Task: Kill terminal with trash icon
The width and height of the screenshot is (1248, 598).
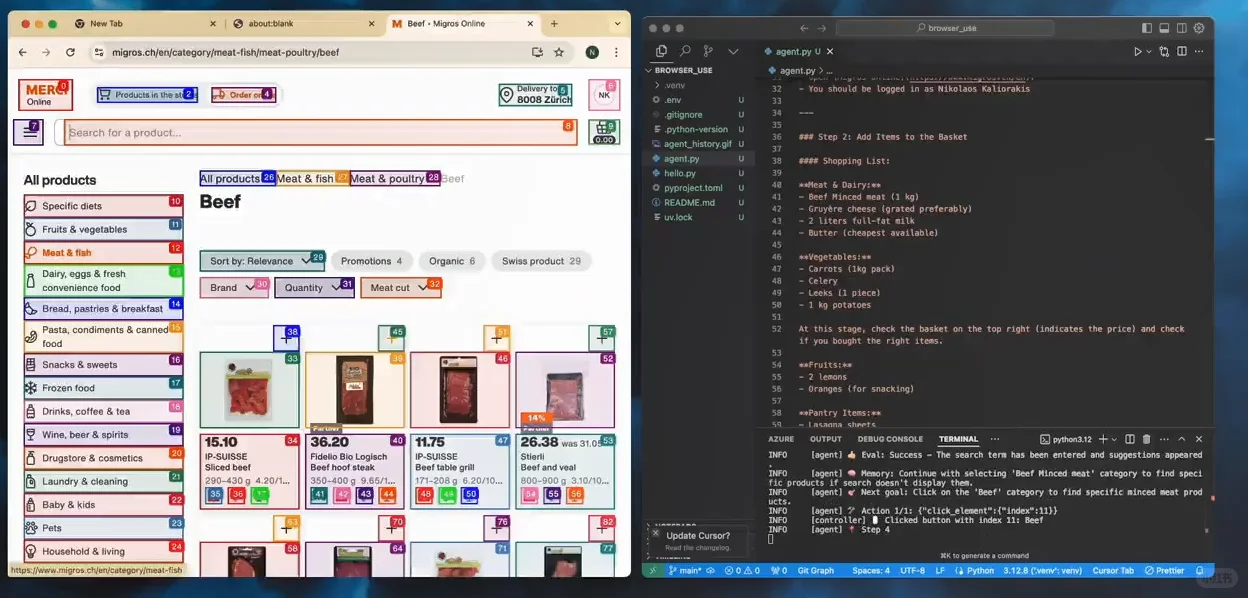Action: pos(1146,439)
